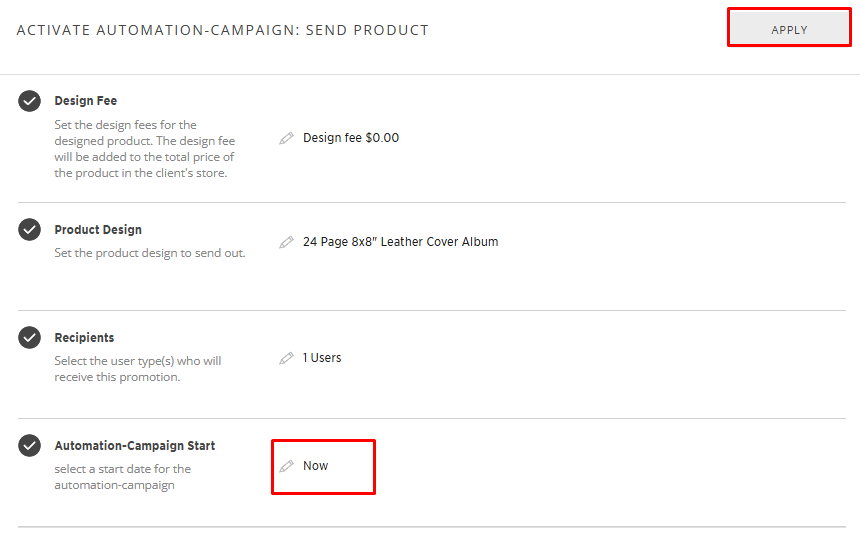The width and height of the screenshot is (860, 538).
Task: Click the pencil icon beside 1 Users
Action: (287, 358)
